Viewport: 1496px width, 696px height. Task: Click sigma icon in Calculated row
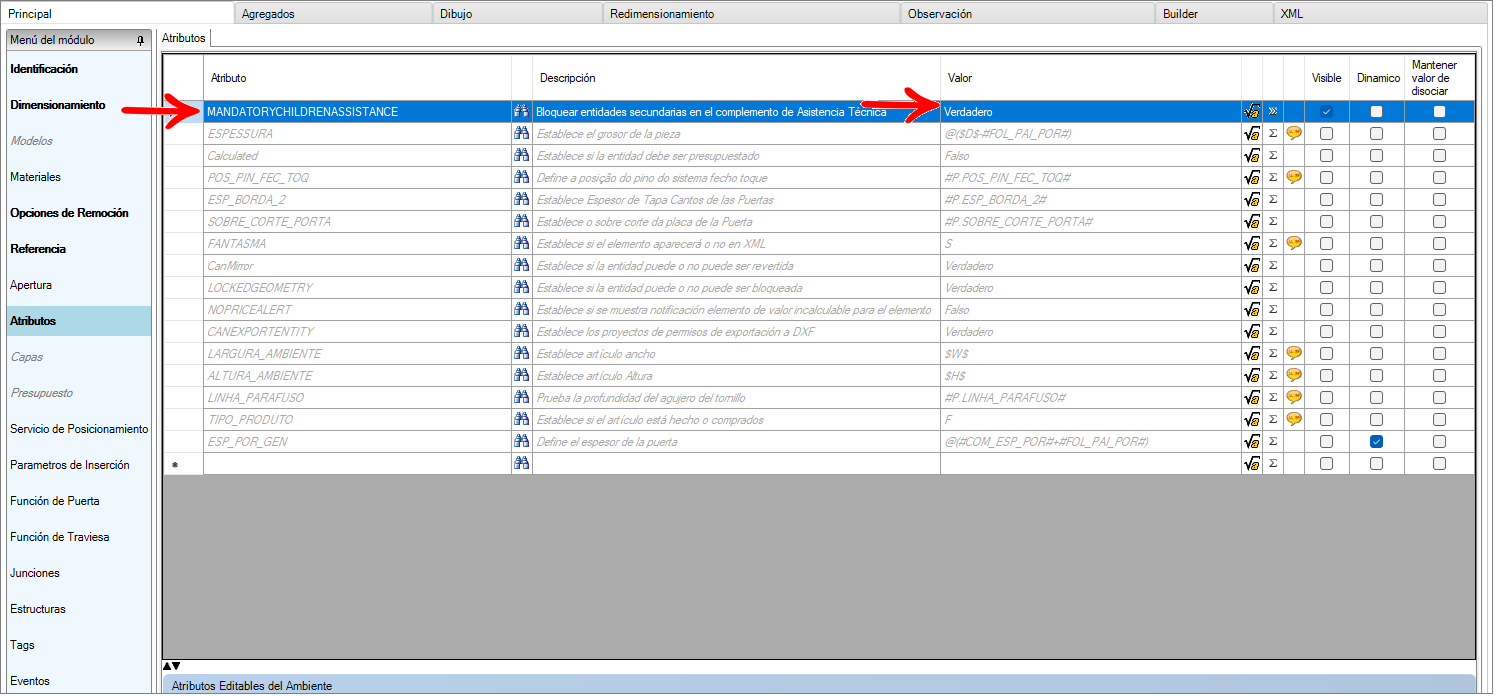pos(1273,156)
